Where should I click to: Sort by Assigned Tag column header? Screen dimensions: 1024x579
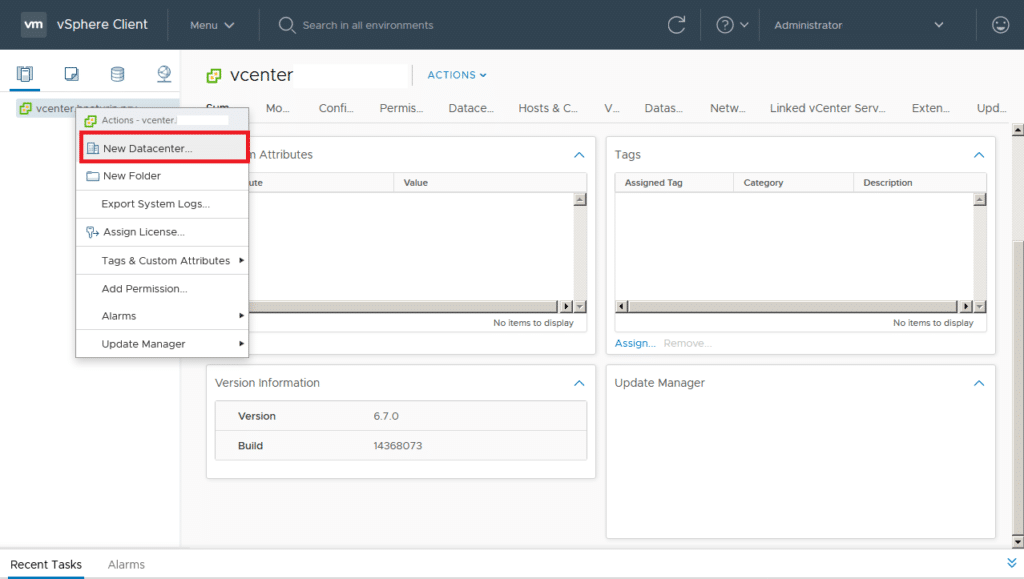click(x=675, y=183)
